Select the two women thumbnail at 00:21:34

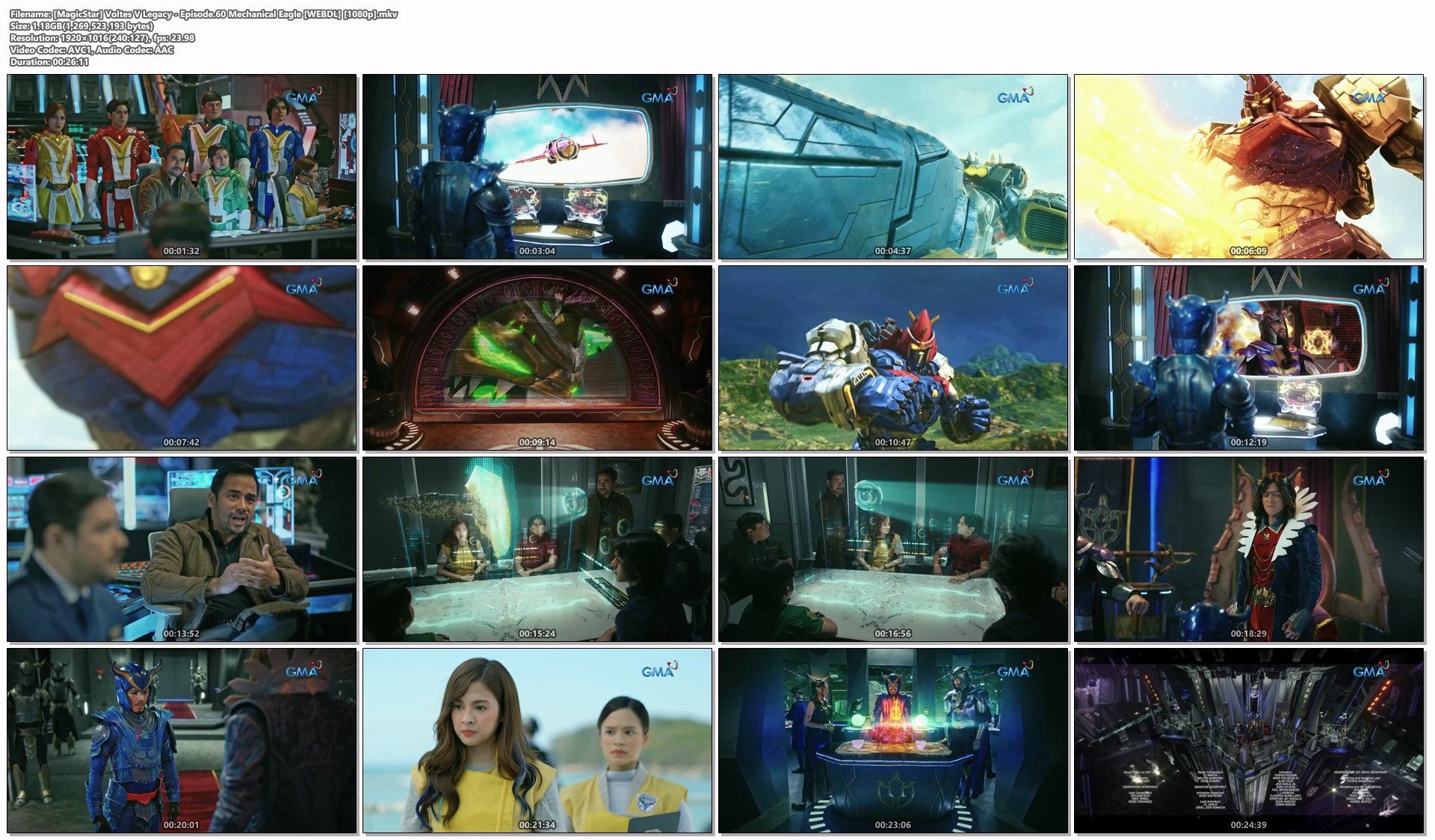(x=537, y=740)
